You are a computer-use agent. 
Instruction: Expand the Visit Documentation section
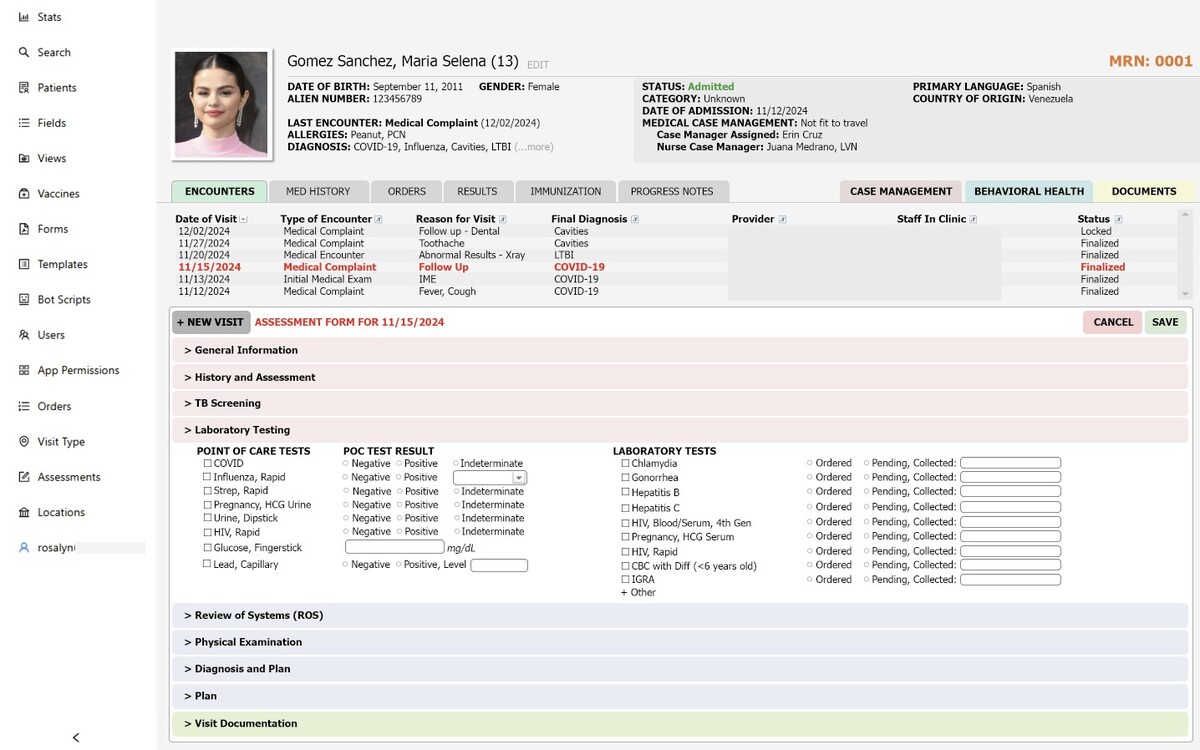(680, 723)
